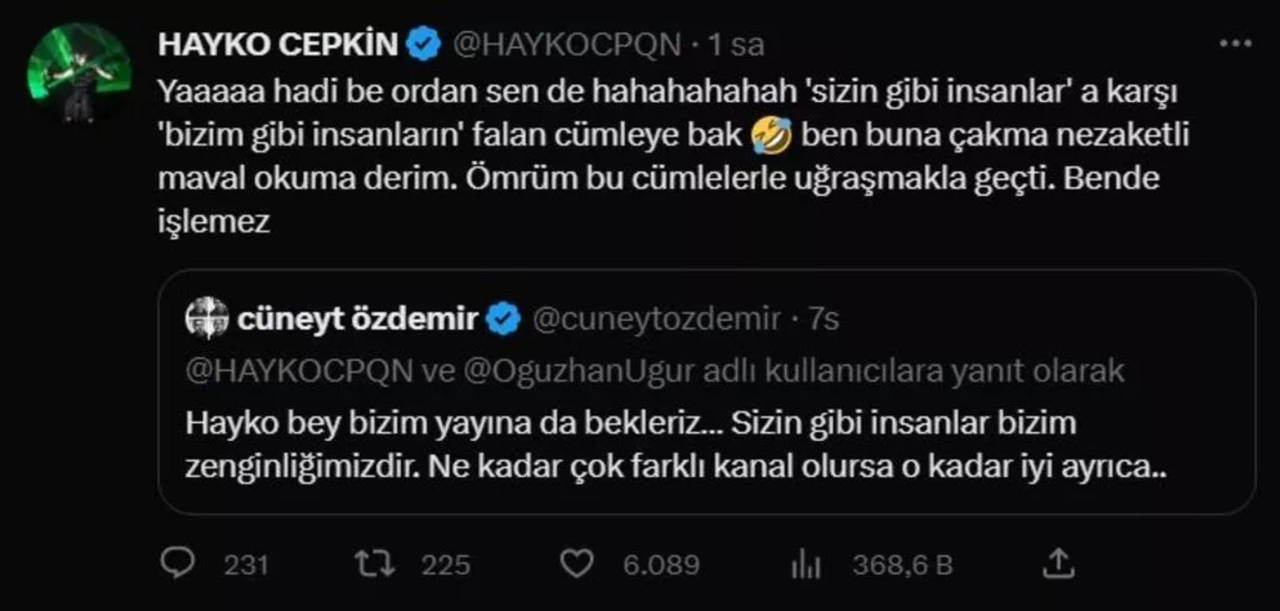Viewport: 1280px width, 611px height.
Task: Click the '7s' quoted tweet timestamp
Action: click(823, 319)
